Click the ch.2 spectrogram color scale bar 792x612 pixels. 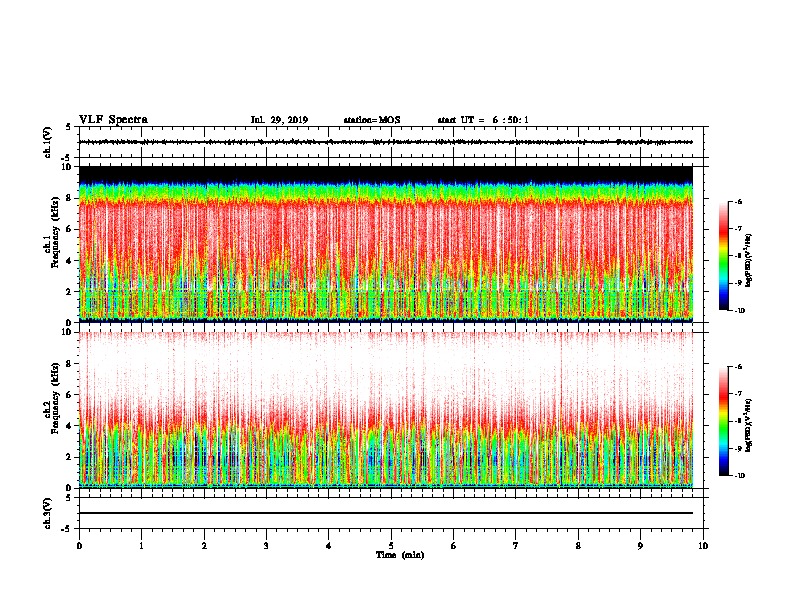(724, 421)
